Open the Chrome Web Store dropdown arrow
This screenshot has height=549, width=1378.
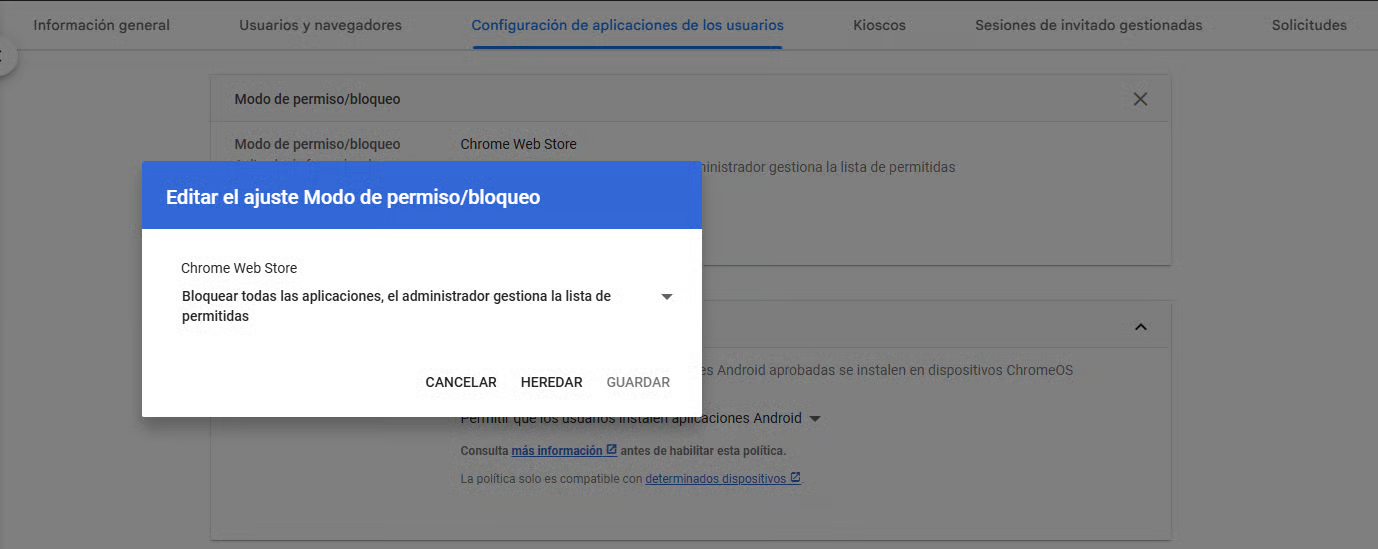tap(667, 297)
